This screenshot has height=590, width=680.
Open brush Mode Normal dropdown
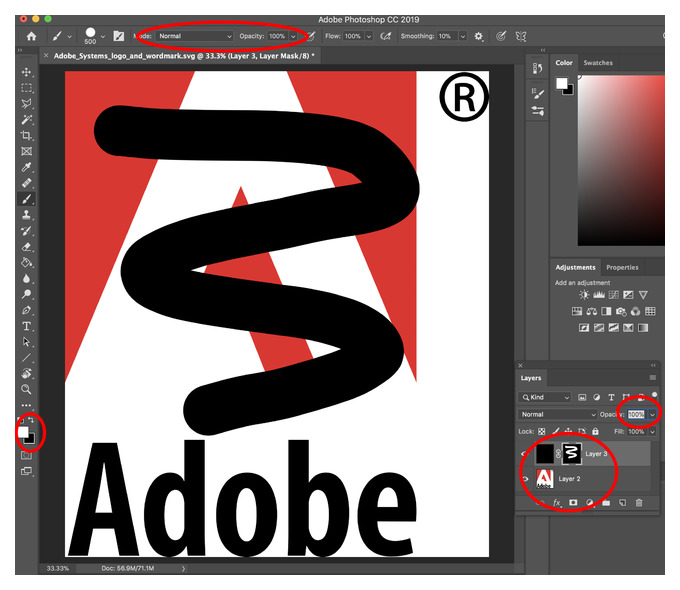tap(195, 36)
